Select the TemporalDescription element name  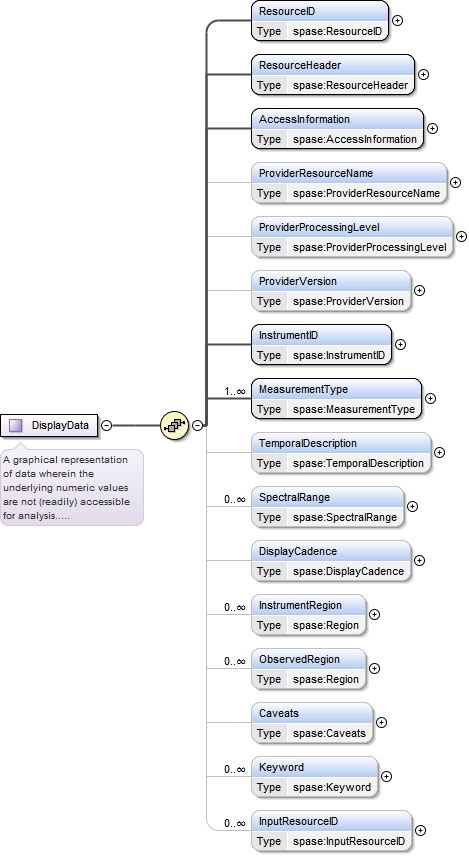pos(307,444)
